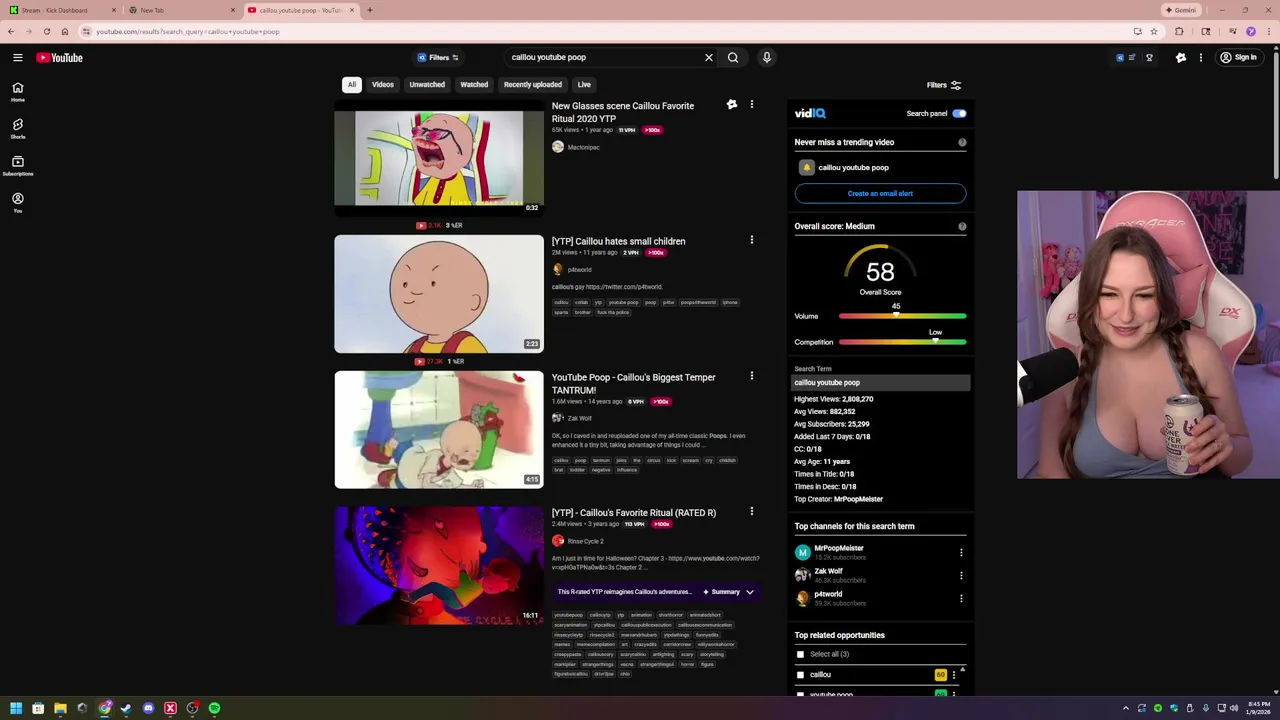Image resolution: width=1280 pixels, height=720 pixels.
Task: Open p4tworld channel options in vidIQ panel
Action: click(x=961, y=598)
